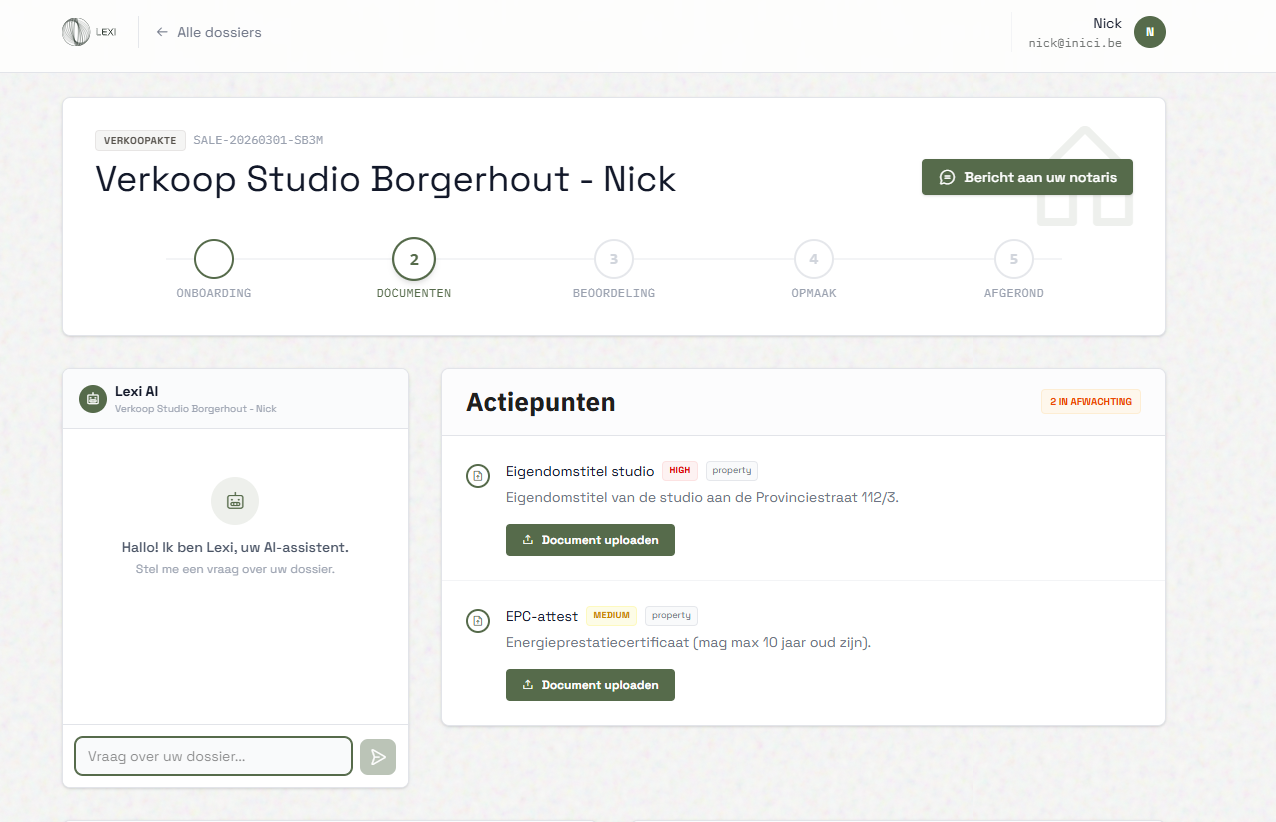The image size is (1276, 822).
Task: Focus the Vraag over uw dossier input
Action: pyautogui.click(x=213, y=756)
